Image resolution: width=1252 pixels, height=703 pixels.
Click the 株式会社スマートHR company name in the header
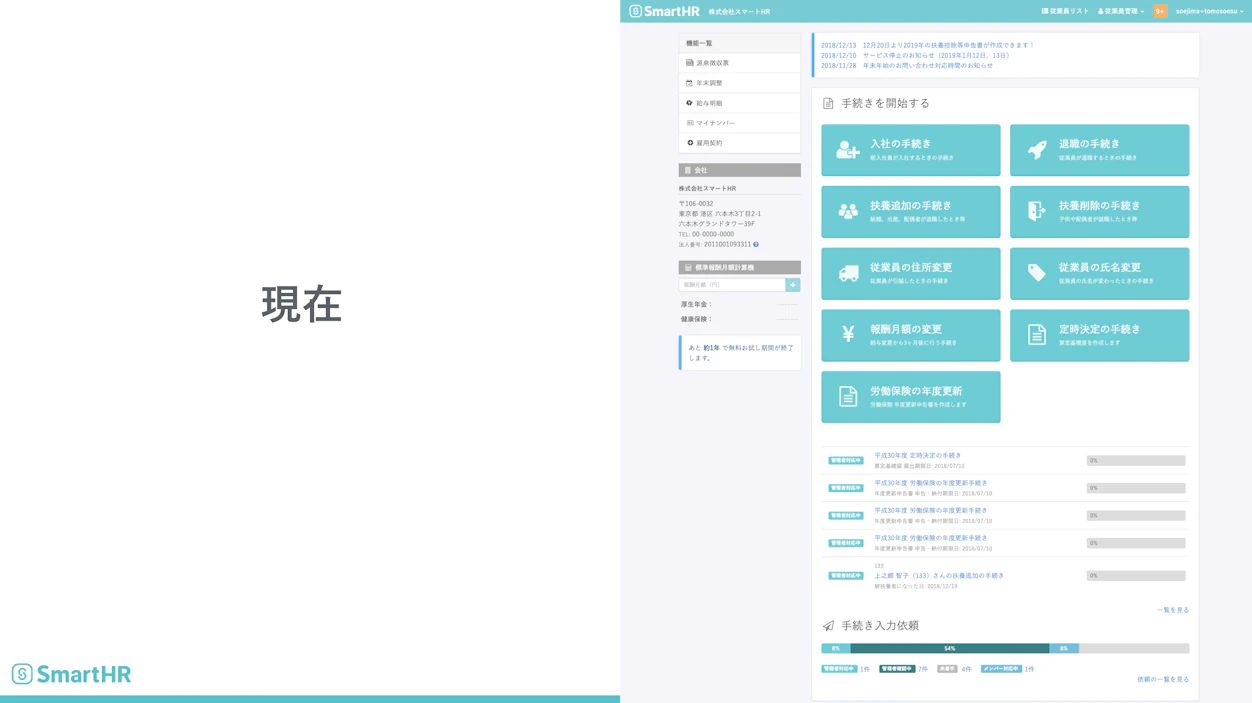pos(739,11)
